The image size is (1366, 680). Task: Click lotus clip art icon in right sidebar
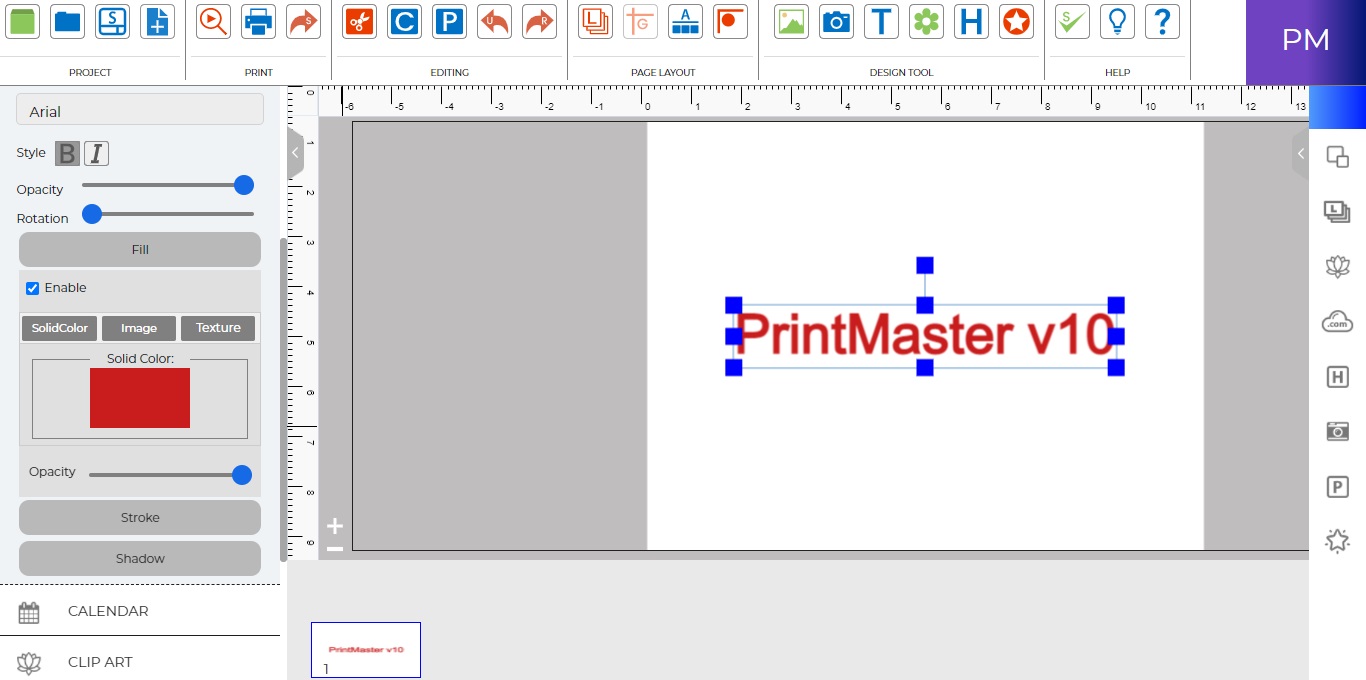pos(1337,266)
